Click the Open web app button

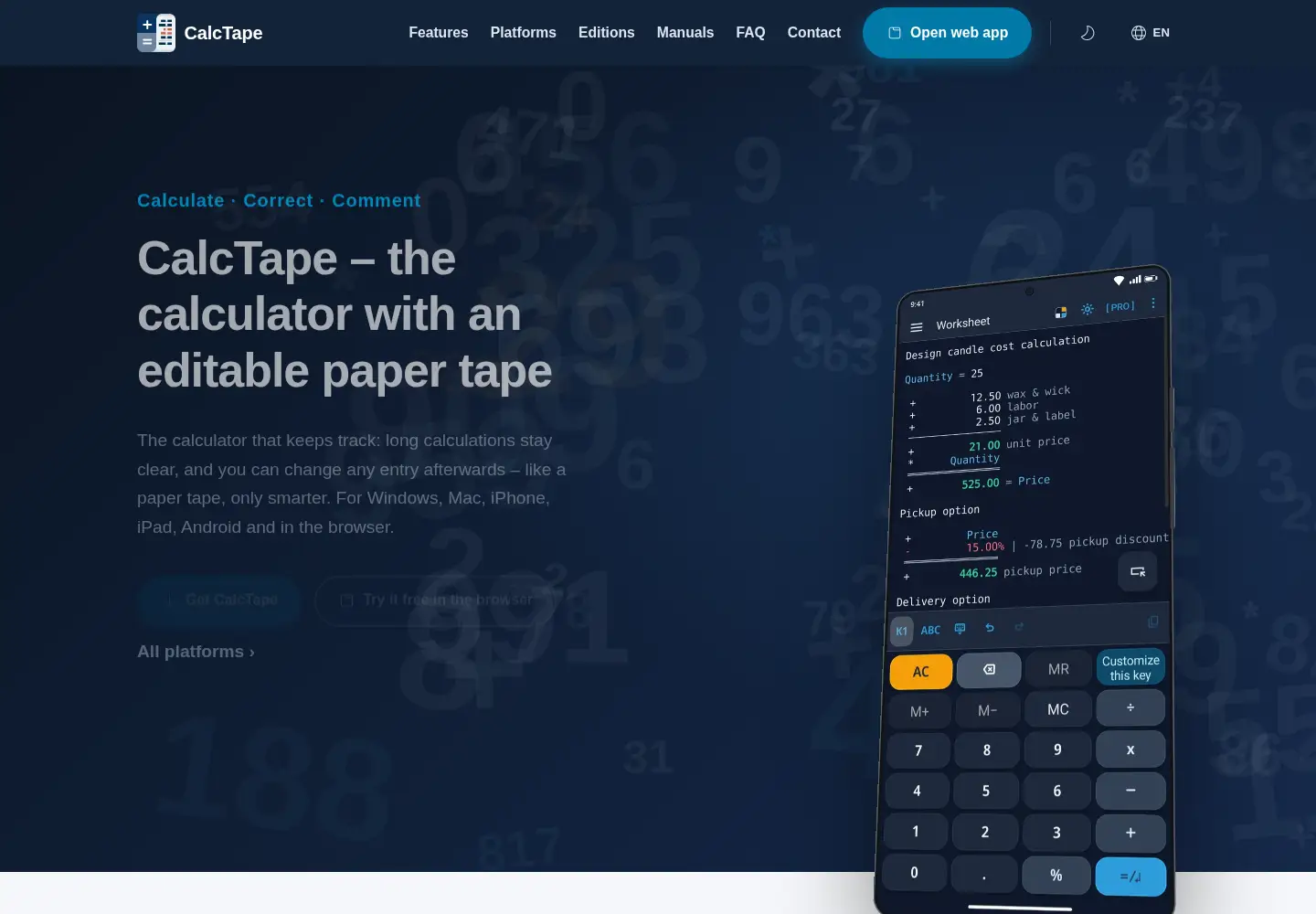947,33
